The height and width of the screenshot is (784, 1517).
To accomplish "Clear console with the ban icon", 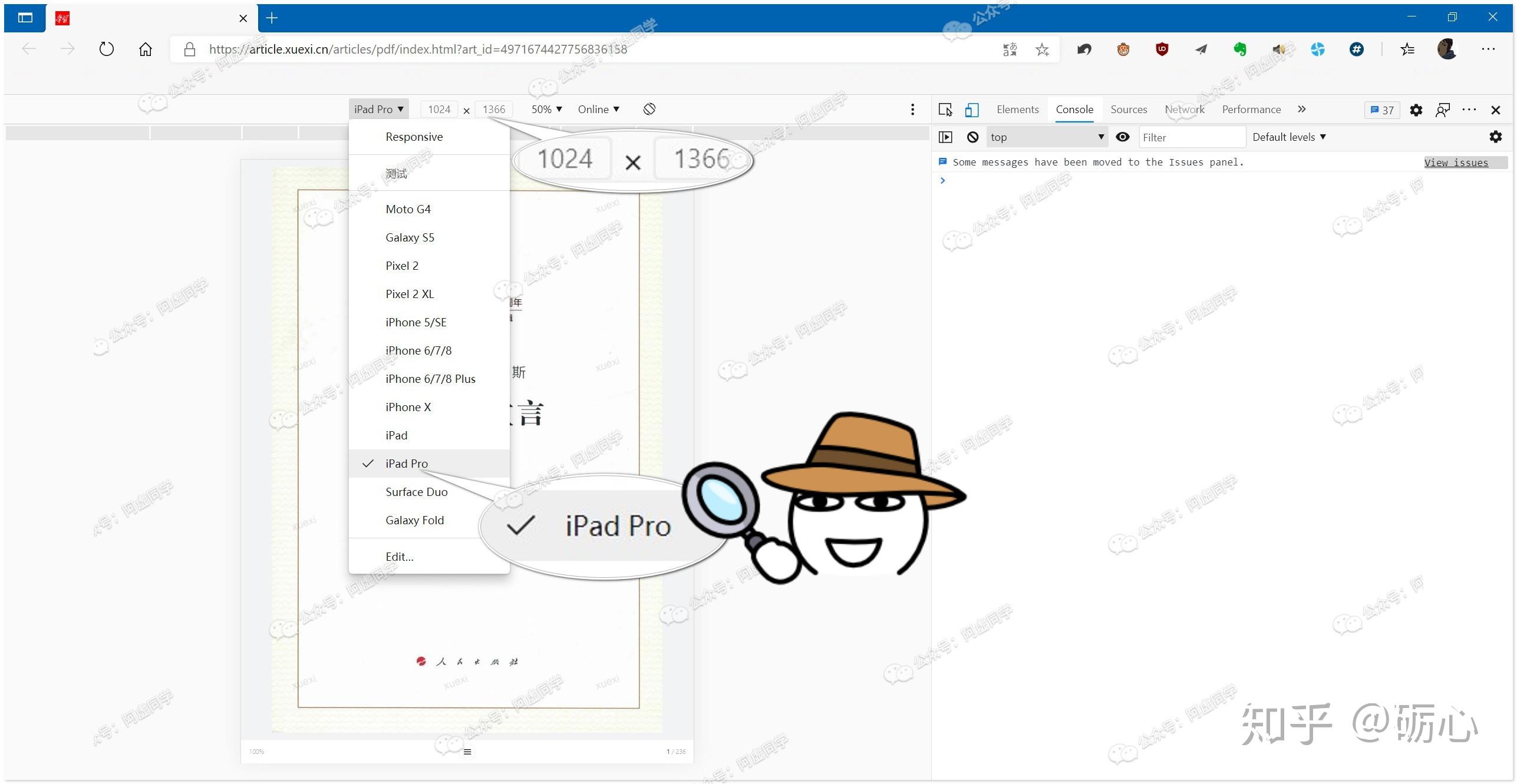I will [972, 137].
